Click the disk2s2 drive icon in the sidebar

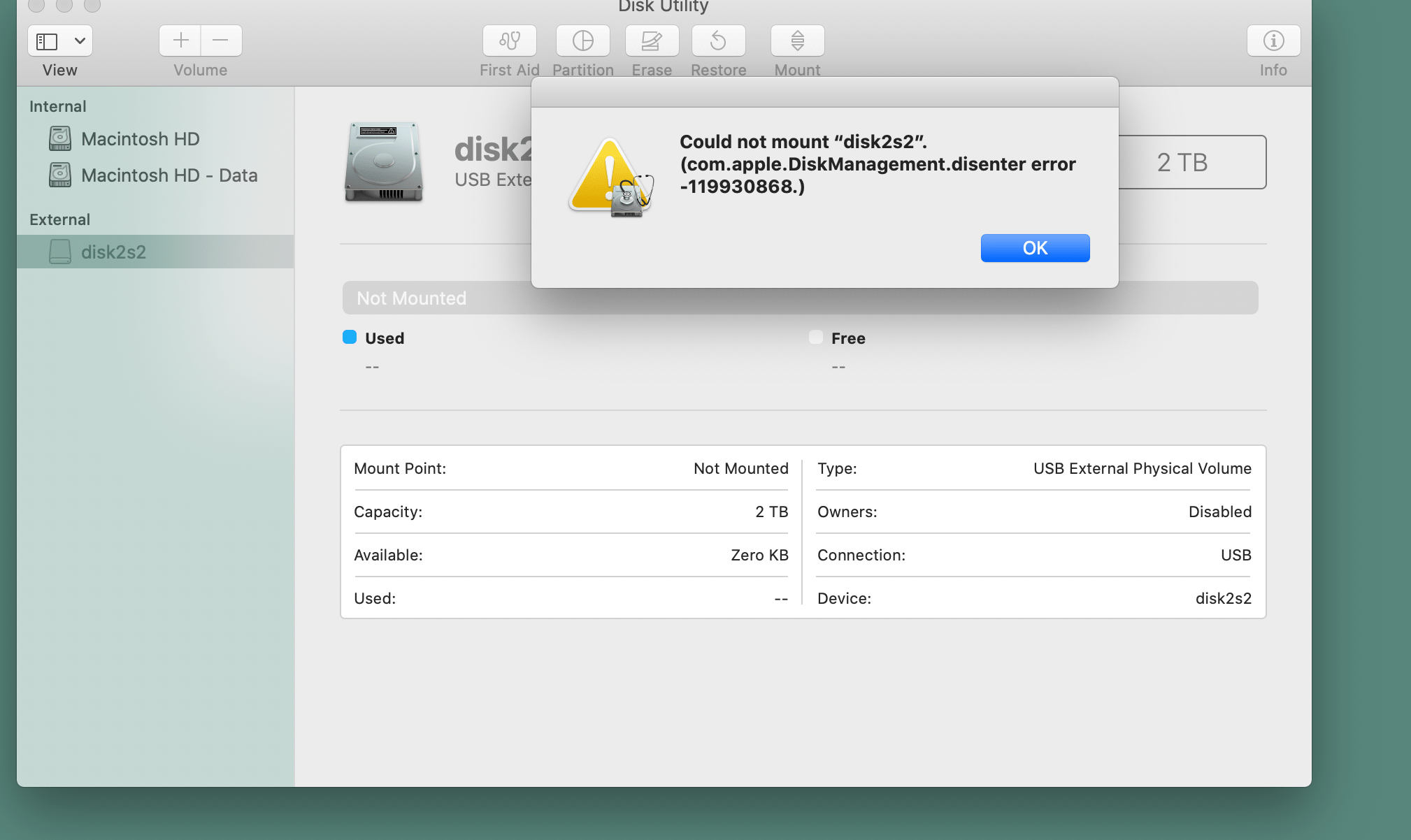pos(59,252)
